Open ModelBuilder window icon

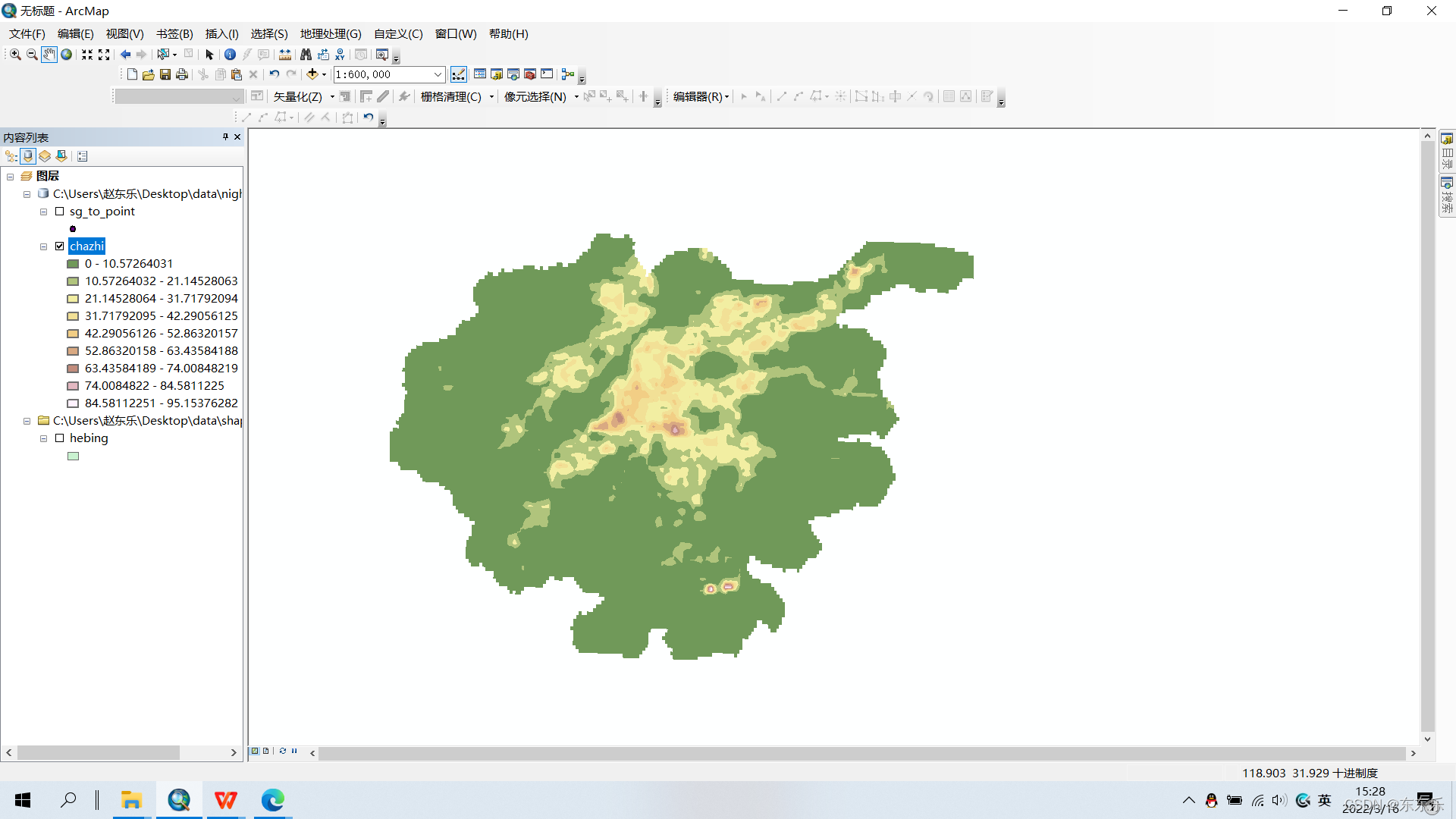click(568, 74)
